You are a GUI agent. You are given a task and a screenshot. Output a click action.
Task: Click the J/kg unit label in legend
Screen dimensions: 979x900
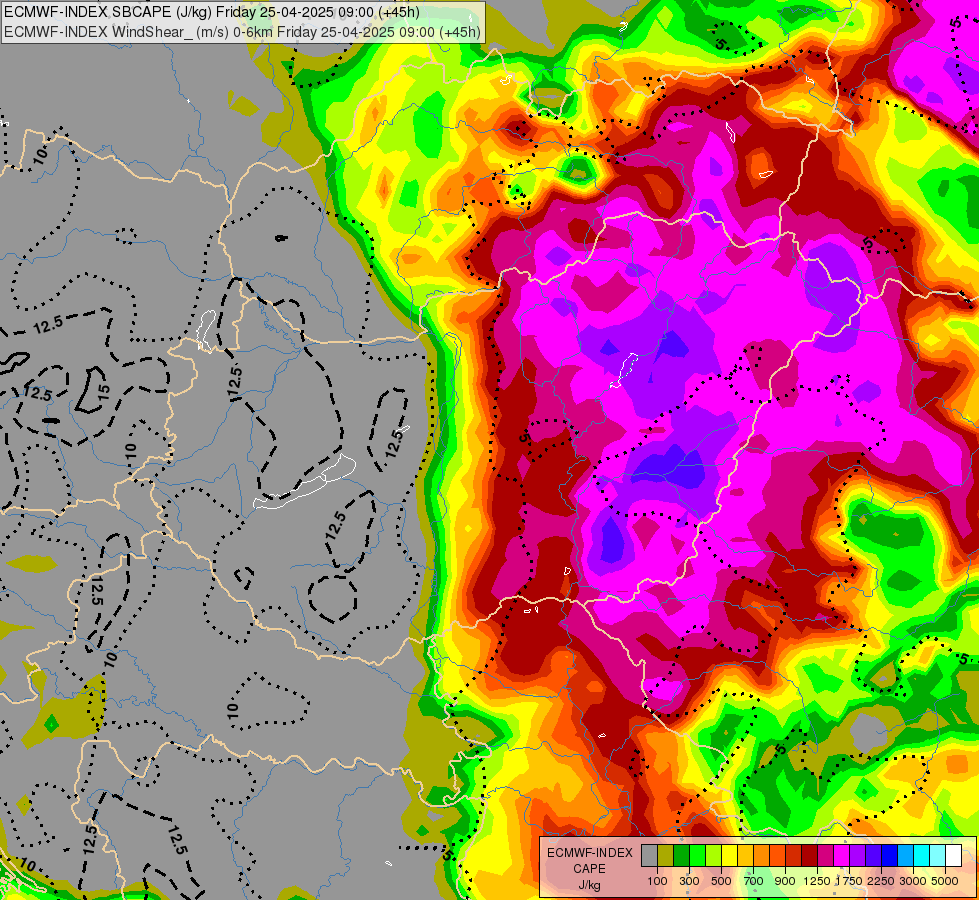pyautogui.click(x=589, y=886)
